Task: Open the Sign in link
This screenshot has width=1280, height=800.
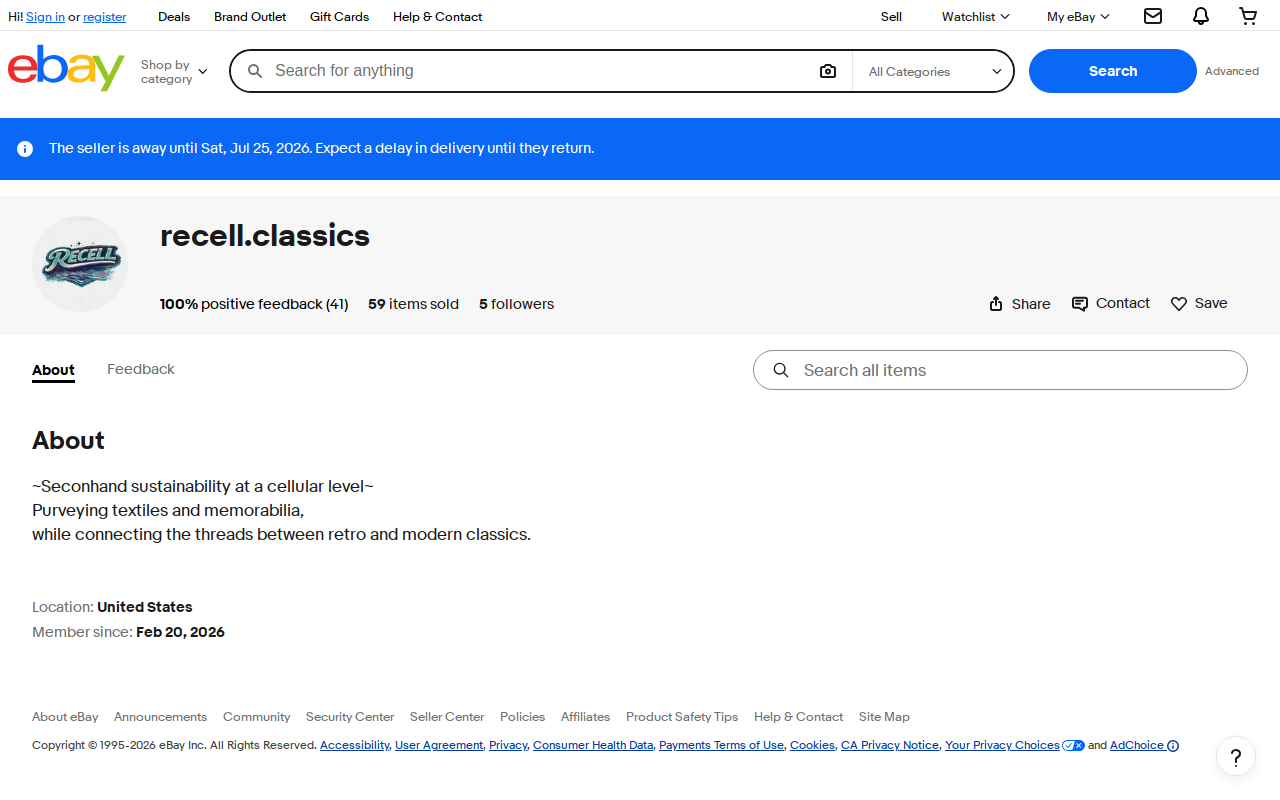Action: click(x=45, y=17)
